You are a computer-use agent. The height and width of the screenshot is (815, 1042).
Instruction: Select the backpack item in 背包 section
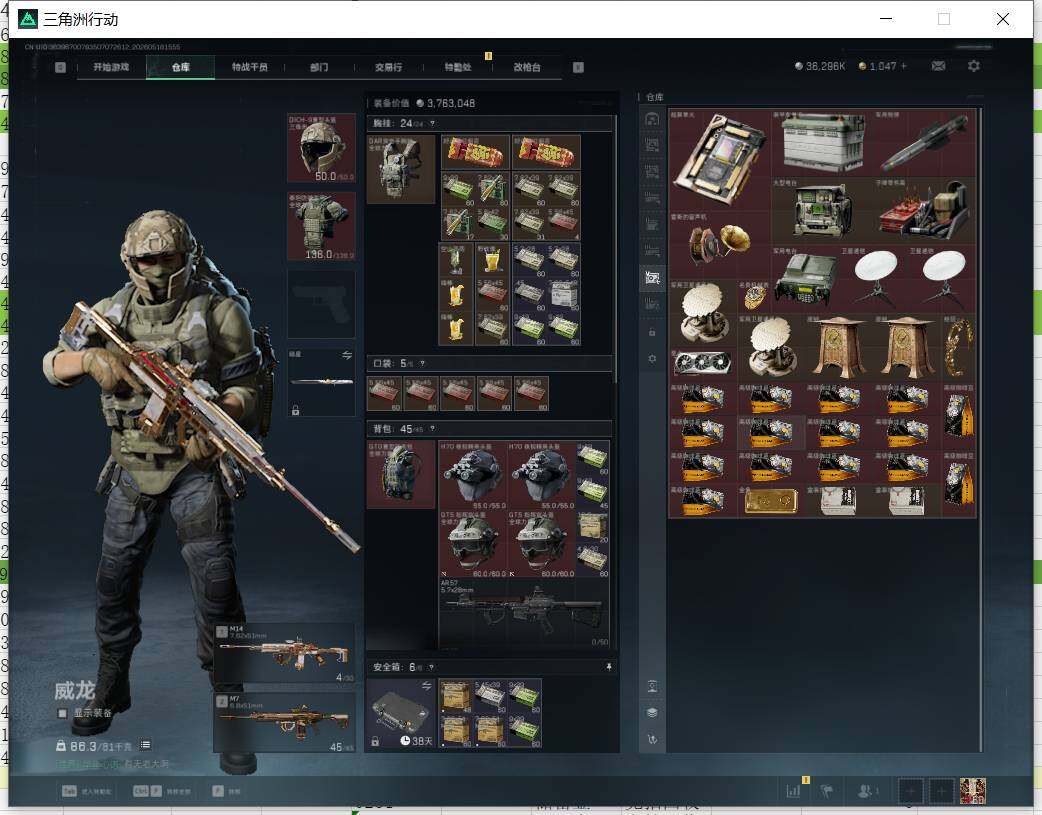[401, 475]
